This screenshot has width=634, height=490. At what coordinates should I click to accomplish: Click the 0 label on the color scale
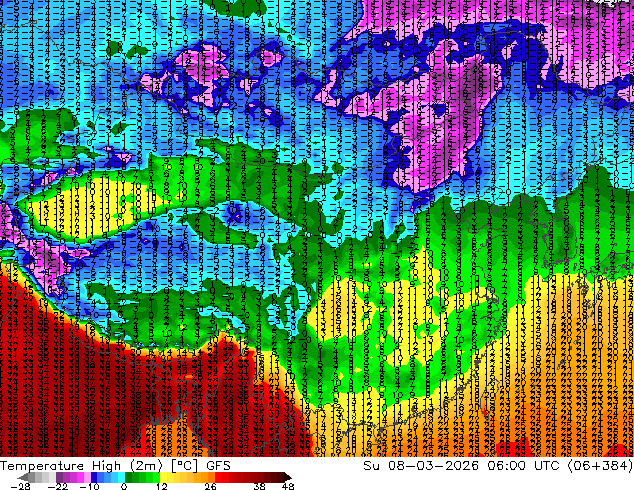pos(124,486)
